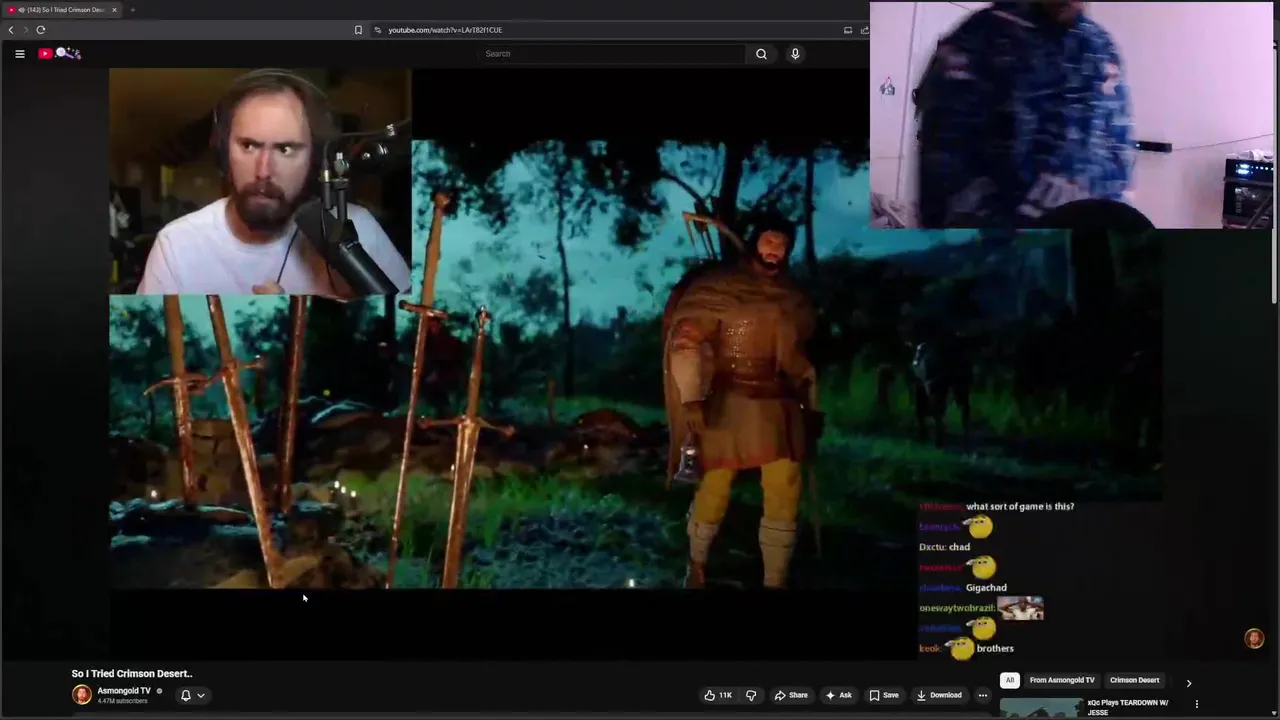Go forward with browser forward arrow

click(26, 30)
